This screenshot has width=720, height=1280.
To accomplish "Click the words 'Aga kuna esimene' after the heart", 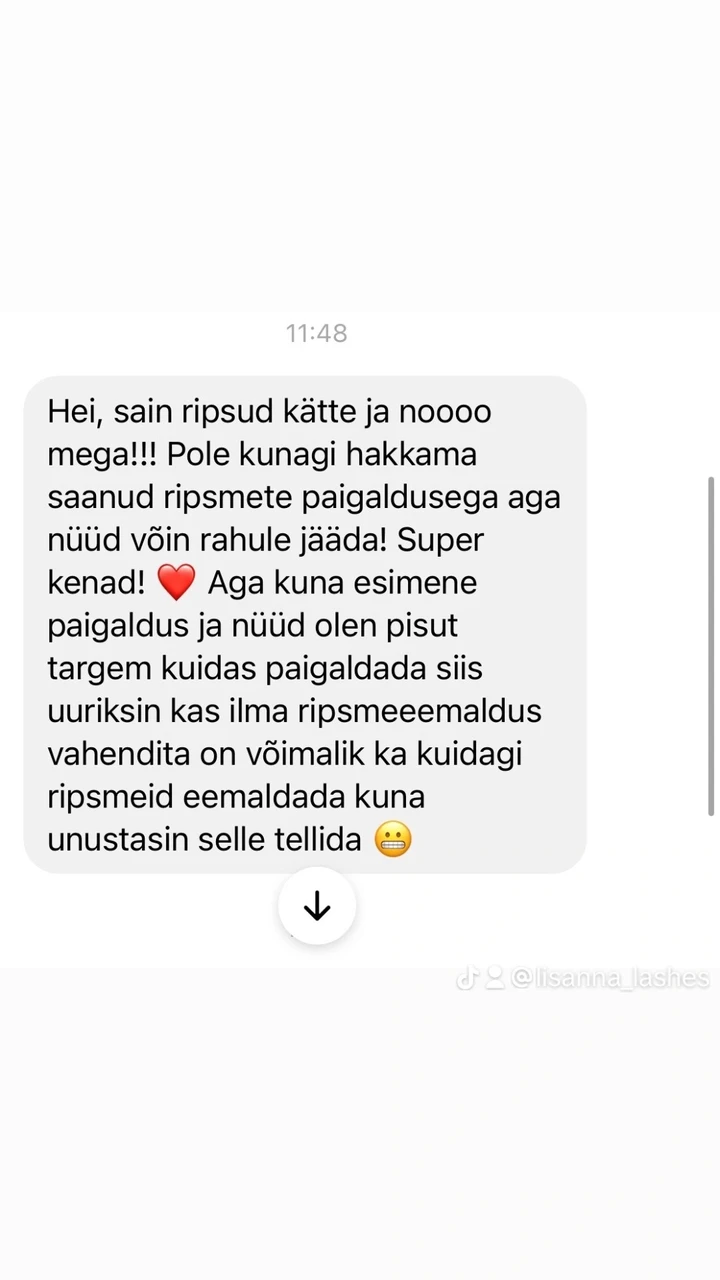I will pos(342,583).
